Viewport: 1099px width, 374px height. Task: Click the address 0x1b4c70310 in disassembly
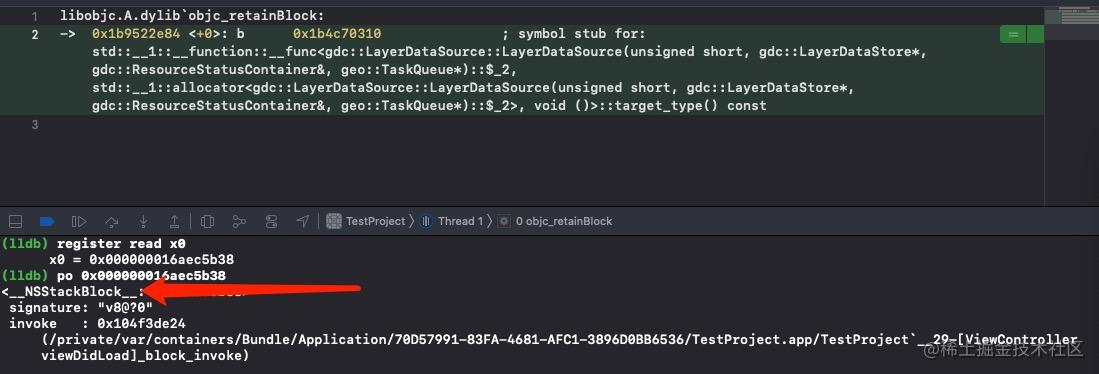(337, 34)
